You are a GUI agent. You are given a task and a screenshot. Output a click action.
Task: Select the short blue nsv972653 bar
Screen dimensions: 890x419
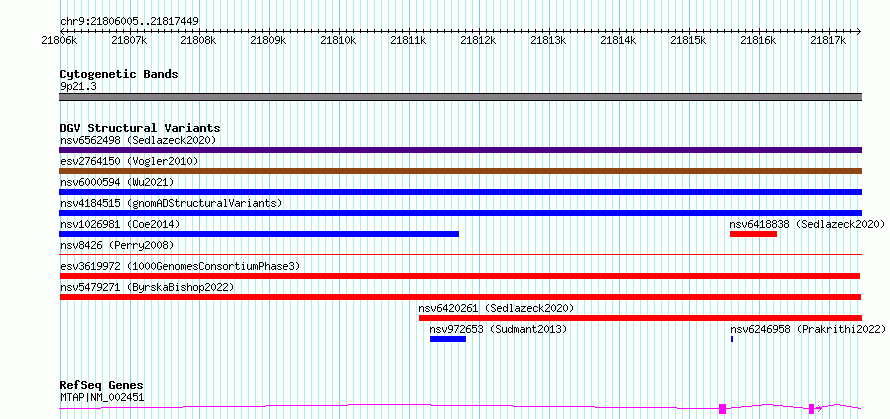[x=448, y=339]
